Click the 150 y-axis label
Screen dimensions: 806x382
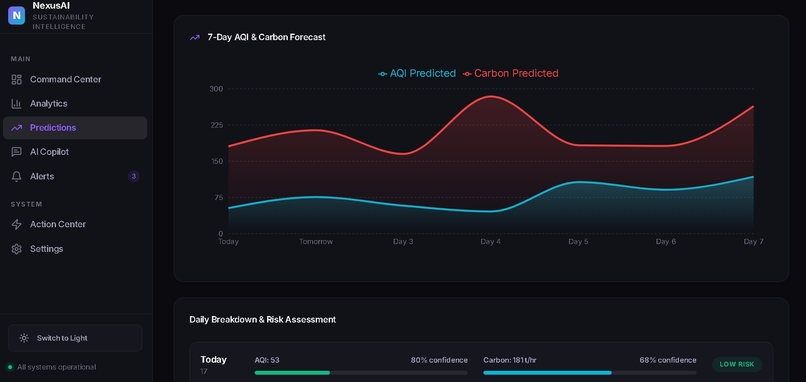216,161
